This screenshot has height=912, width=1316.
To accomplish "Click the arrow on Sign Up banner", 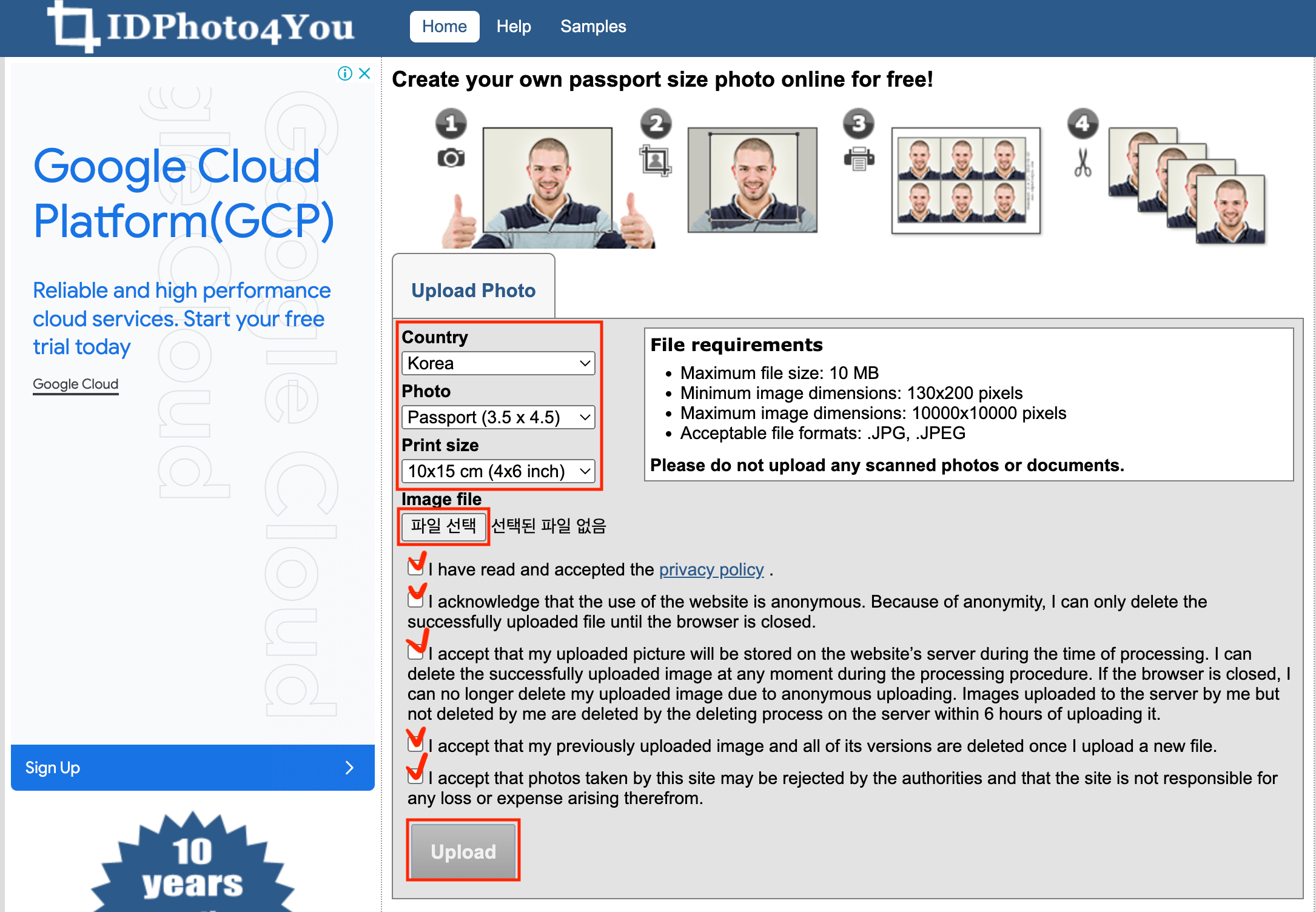I will point(349,768).
